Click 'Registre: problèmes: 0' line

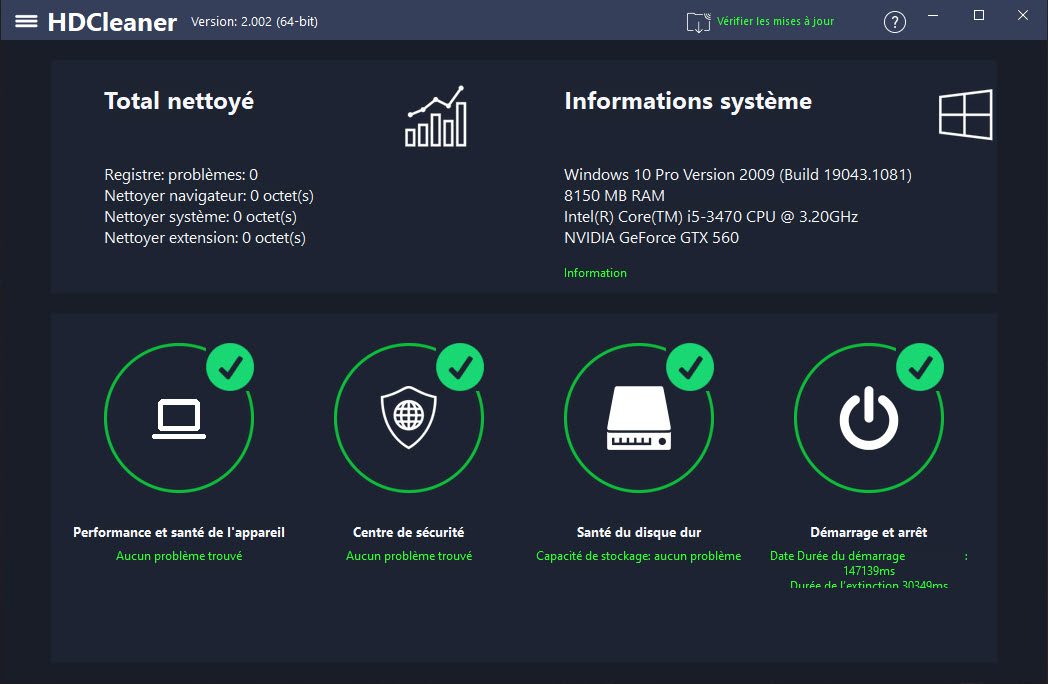[181, 175]
